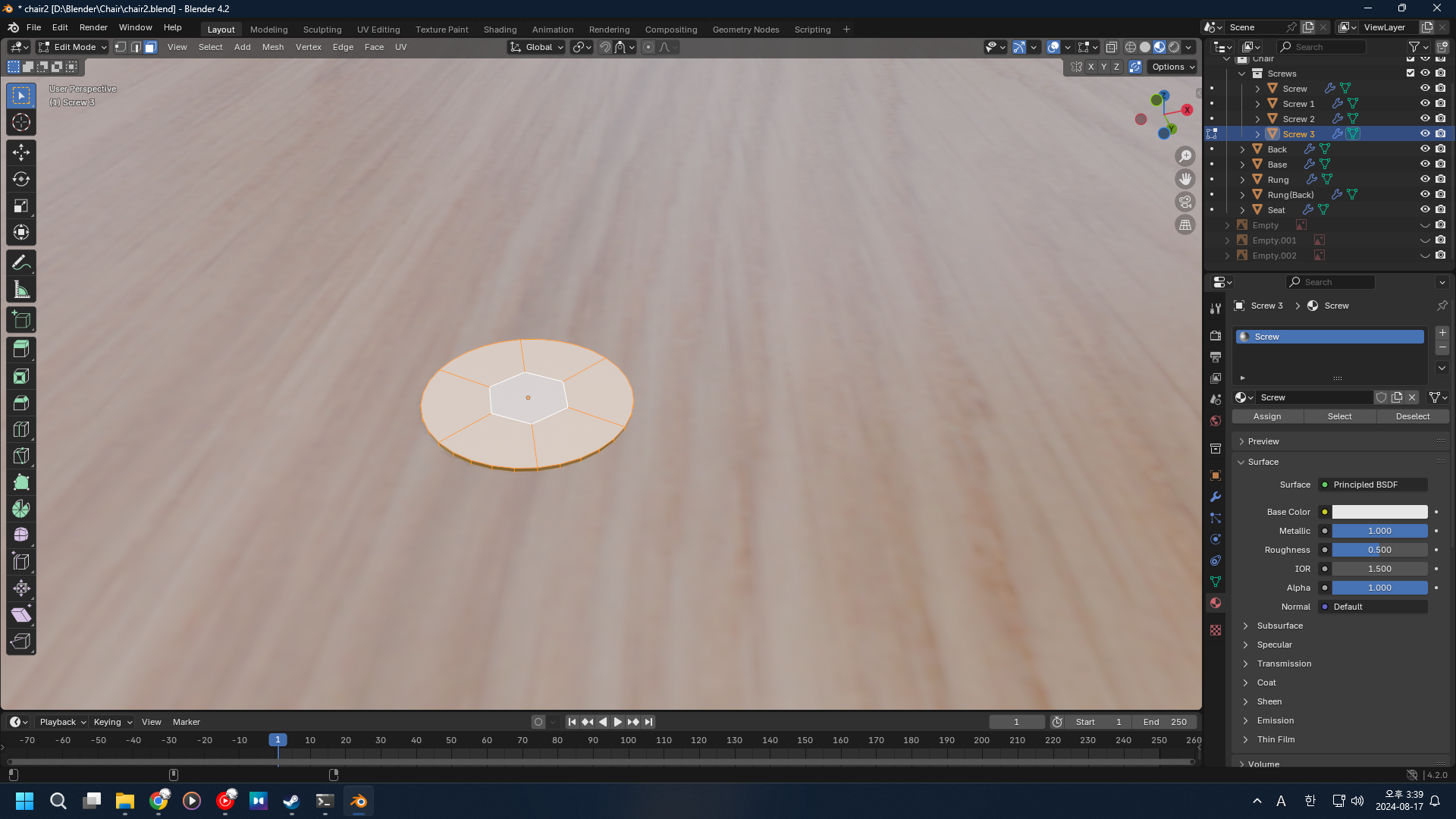Viewport: 1456px width, 819px height.
Task: Hide Screw 1 in viewport
Action: click(1425, 103)
